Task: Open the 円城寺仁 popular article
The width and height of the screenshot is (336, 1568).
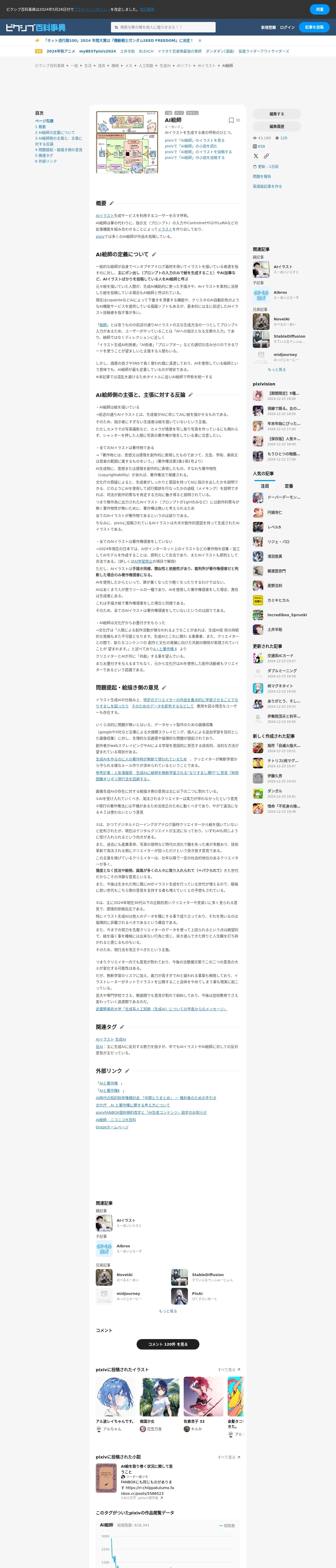Action: [277, 512]
